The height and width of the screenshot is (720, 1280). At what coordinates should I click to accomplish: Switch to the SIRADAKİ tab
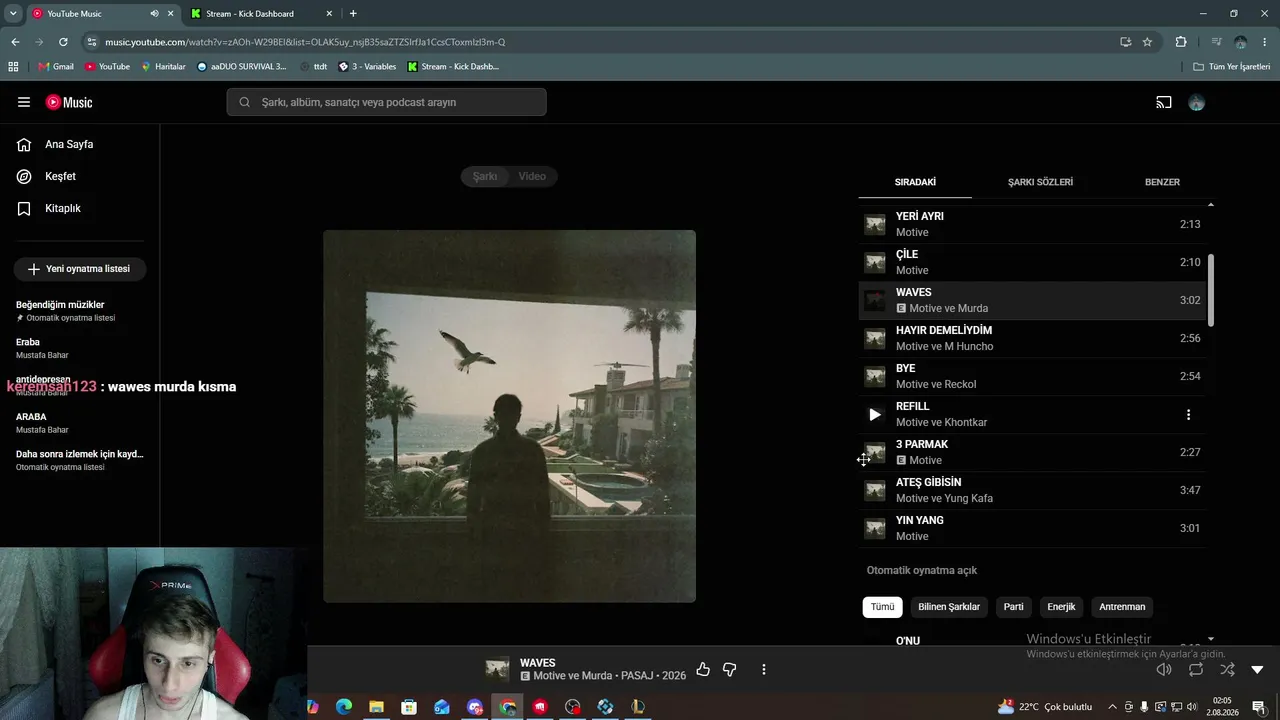915,182
